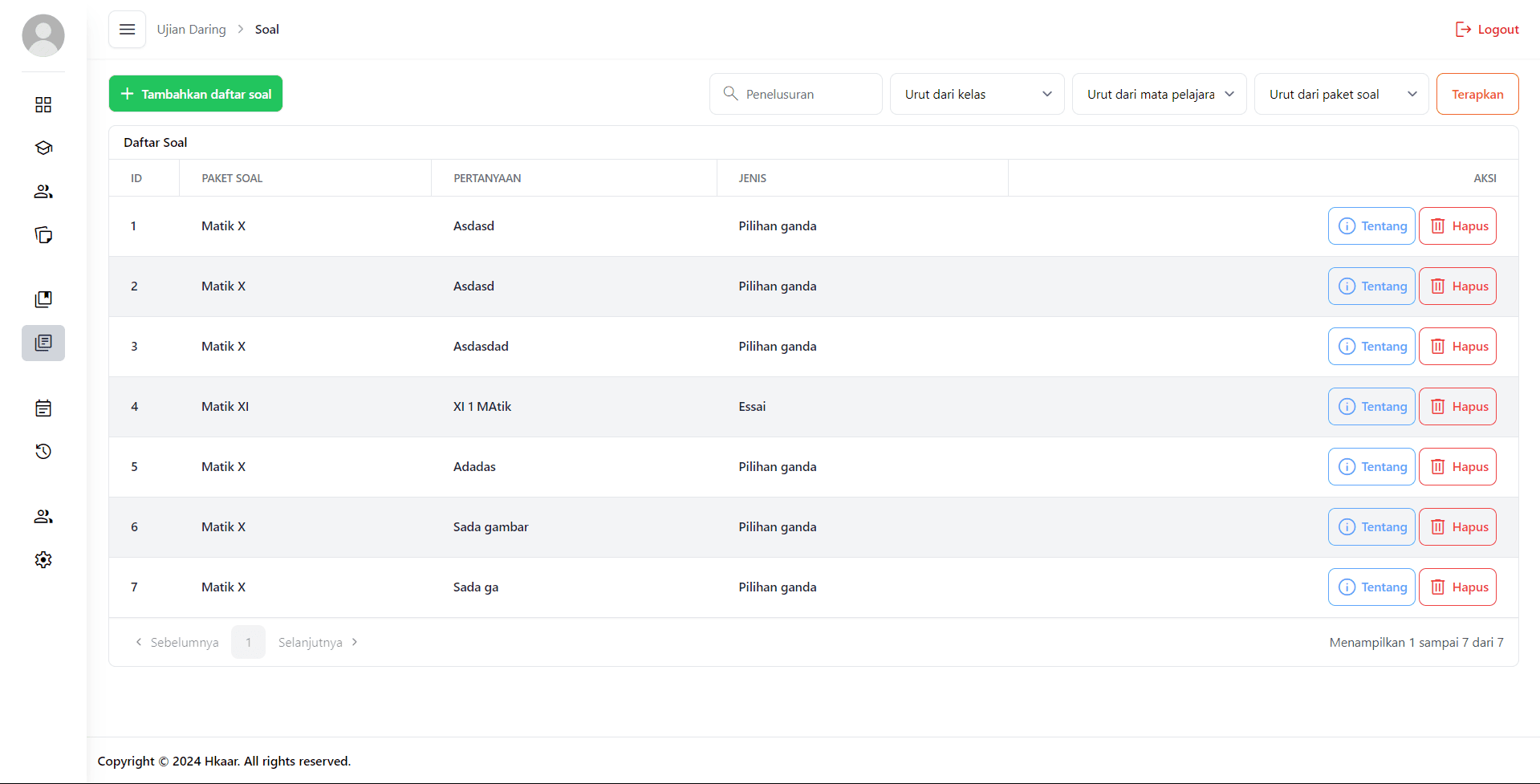Expand the Urut dari mata pelajaran dropdown
The height and width of the screenshot is (784, 1540).
pos(1159,94)
